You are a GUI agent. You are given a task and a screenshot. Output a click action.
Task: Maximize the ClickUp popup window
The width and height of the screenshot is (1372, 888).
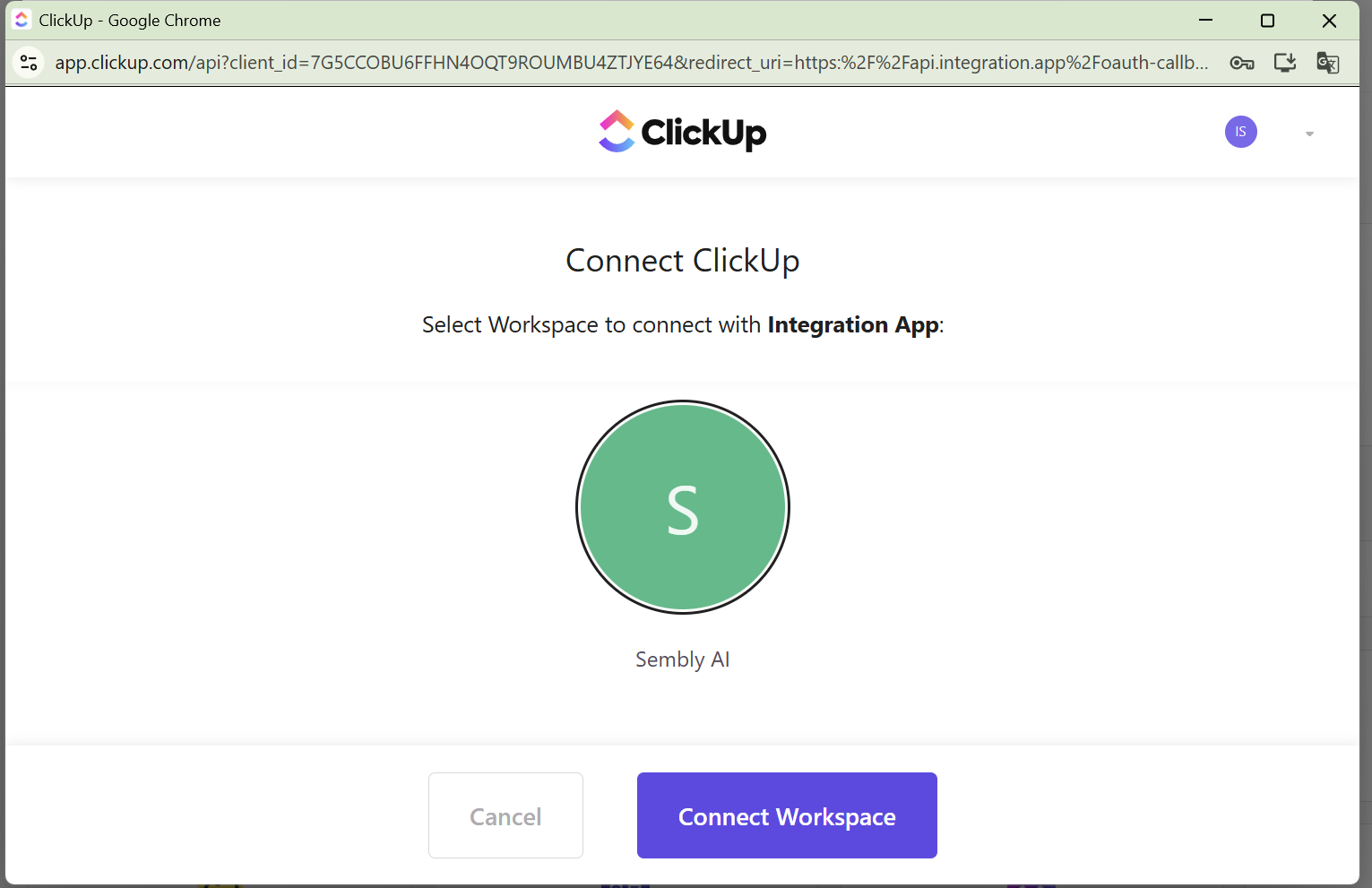pos(1267,21)
